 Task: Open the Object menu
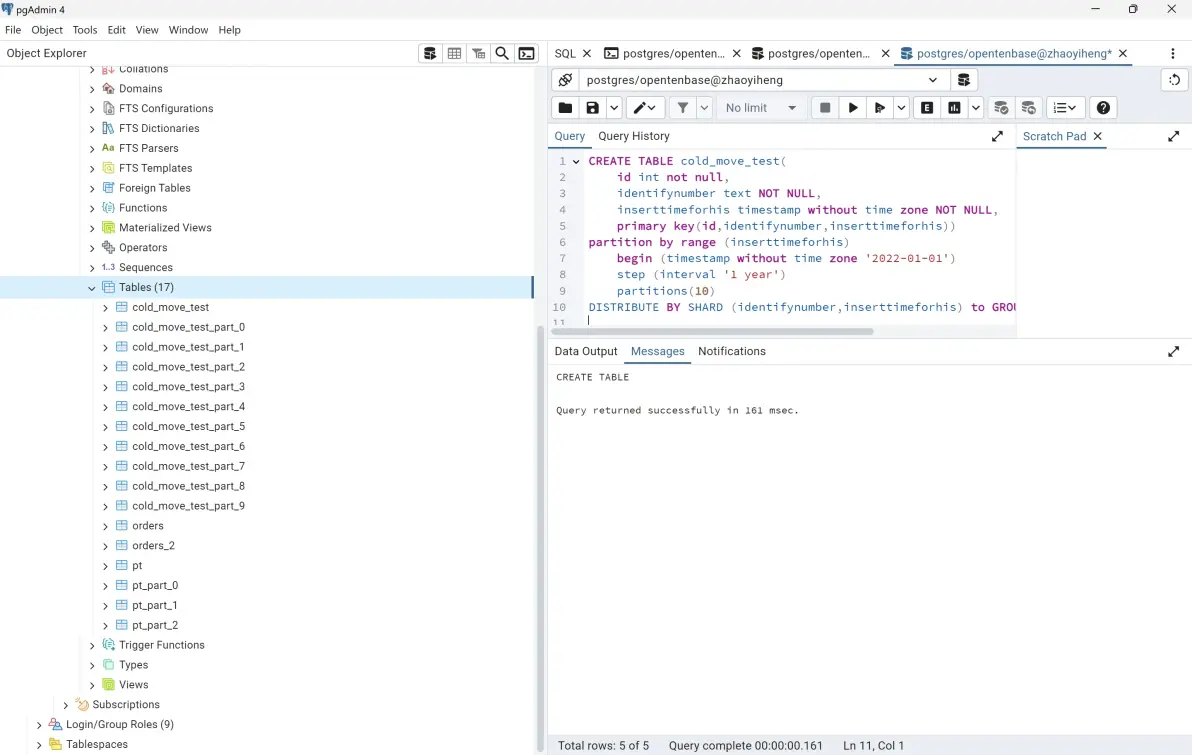[x=47, y=30]
